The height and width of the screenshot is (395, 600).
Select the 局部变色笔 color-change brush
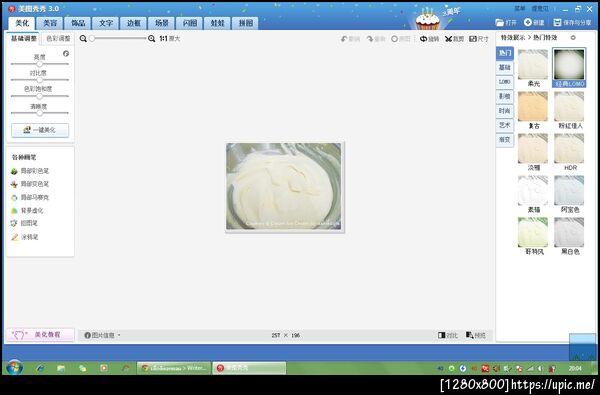coord(30,184)
